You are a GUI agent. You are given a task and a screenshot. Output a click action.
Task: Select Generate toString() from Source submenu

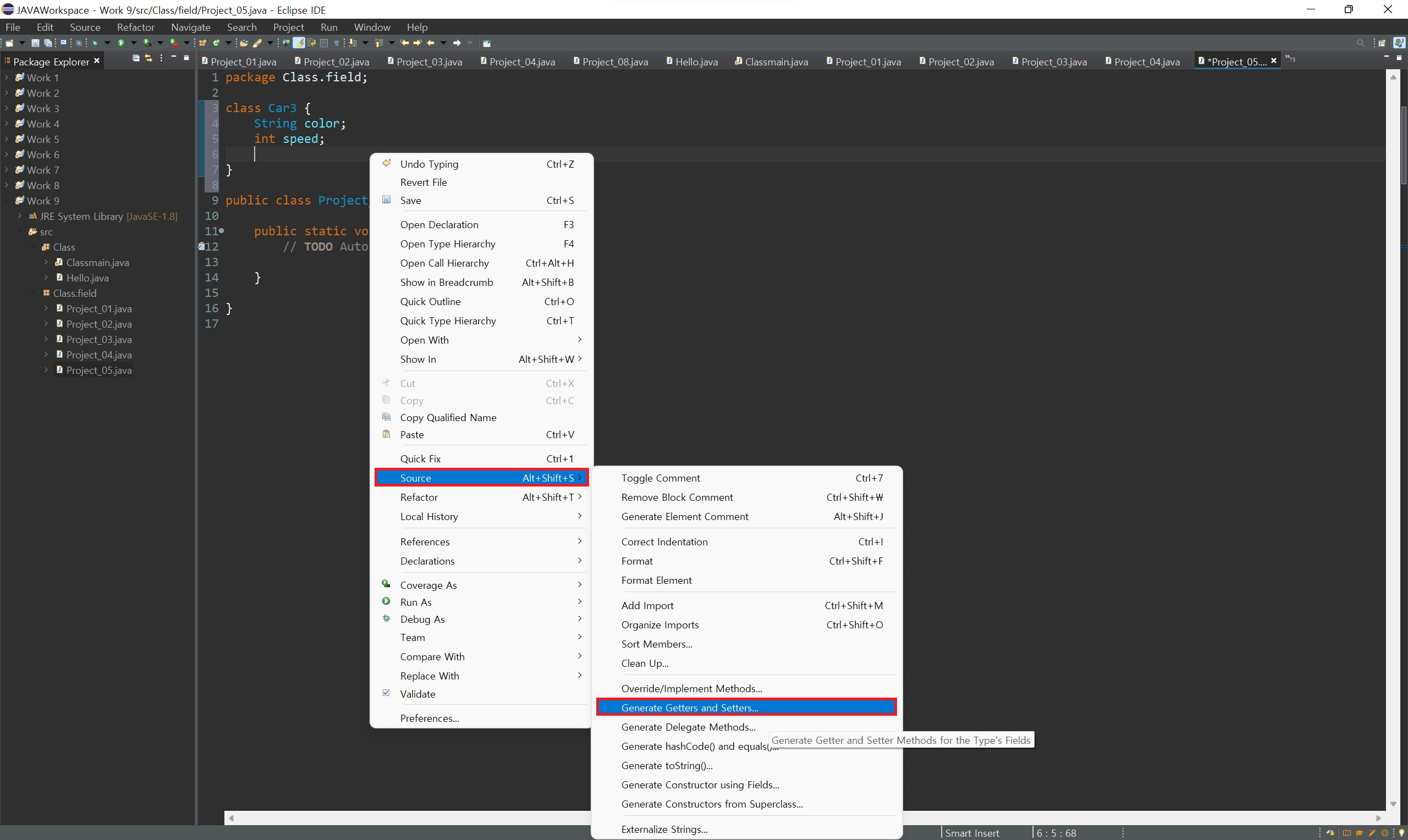point(667,766)
